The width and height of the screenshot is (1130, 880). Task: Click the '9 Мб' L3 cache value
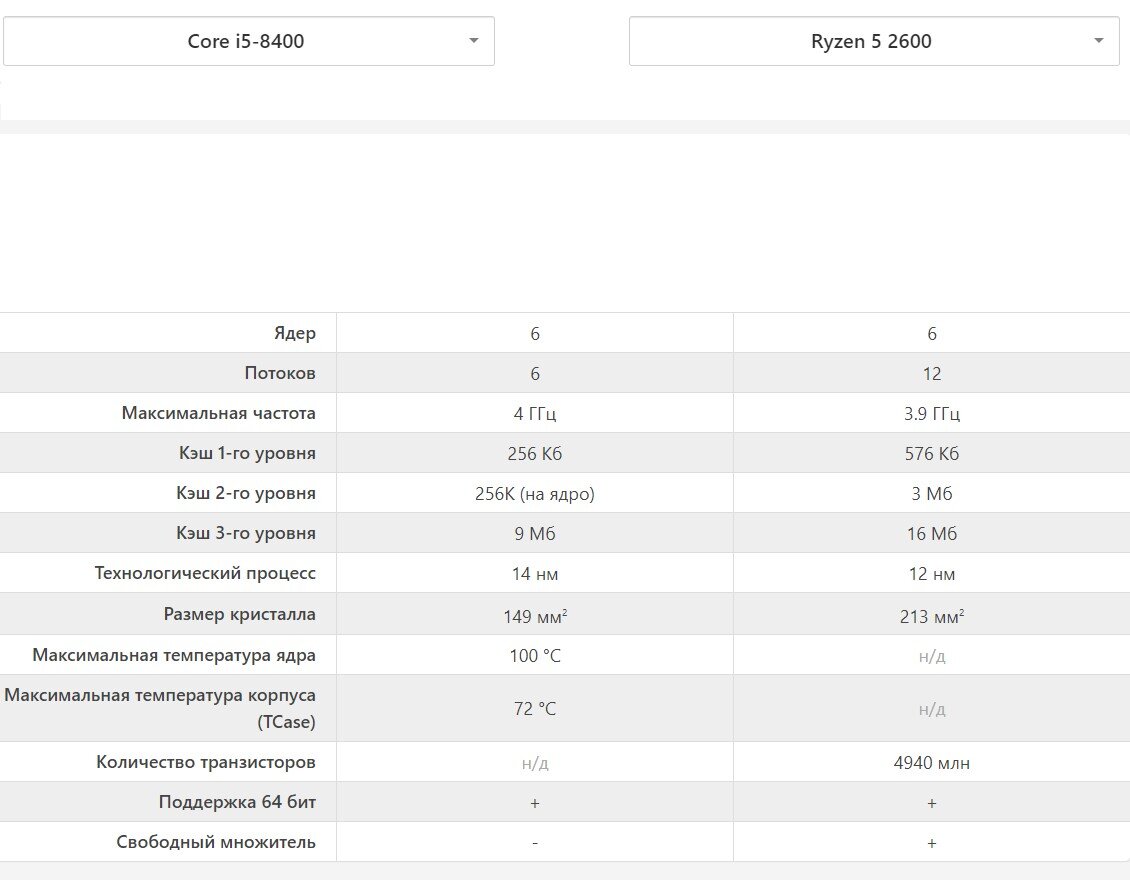click(535, 533)
